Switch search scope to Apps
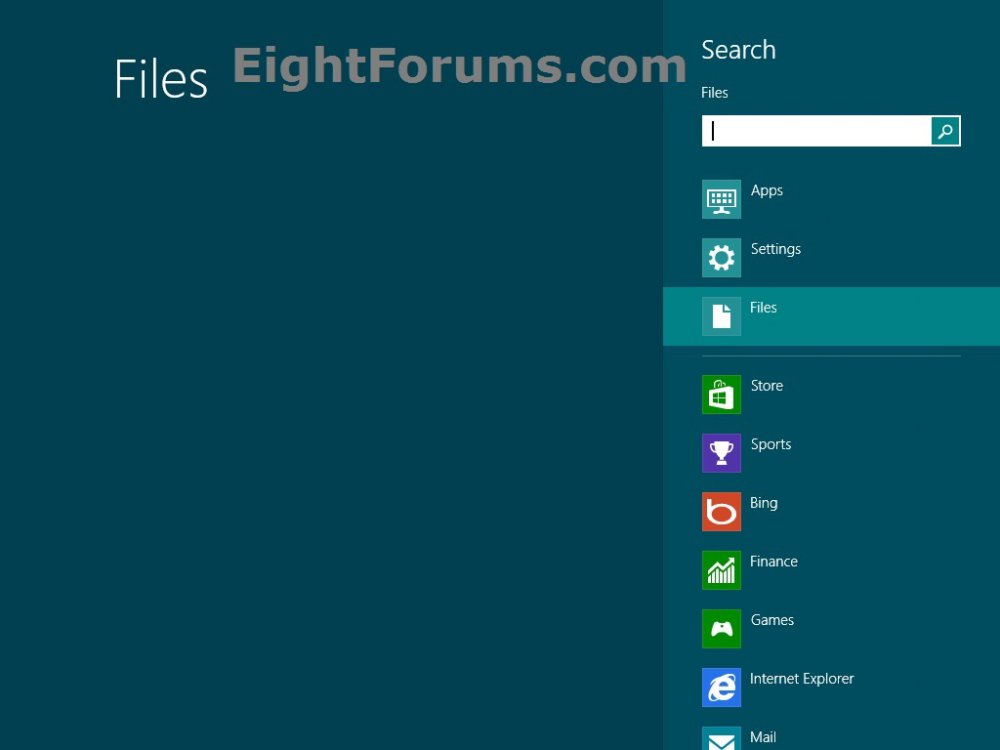The width and height of the screenshot is (1000, 750). click(767, 190)
